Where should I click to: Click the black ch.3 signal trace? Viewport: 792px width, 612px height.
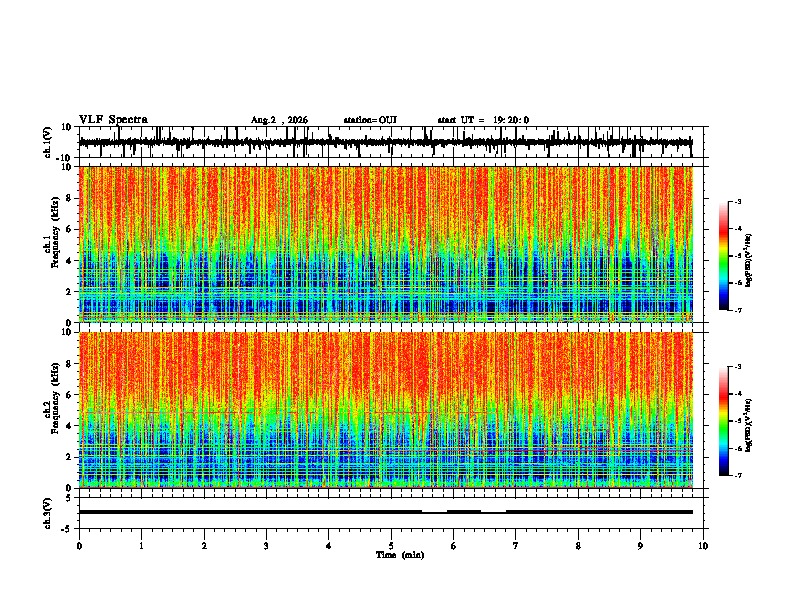(385, 512)
